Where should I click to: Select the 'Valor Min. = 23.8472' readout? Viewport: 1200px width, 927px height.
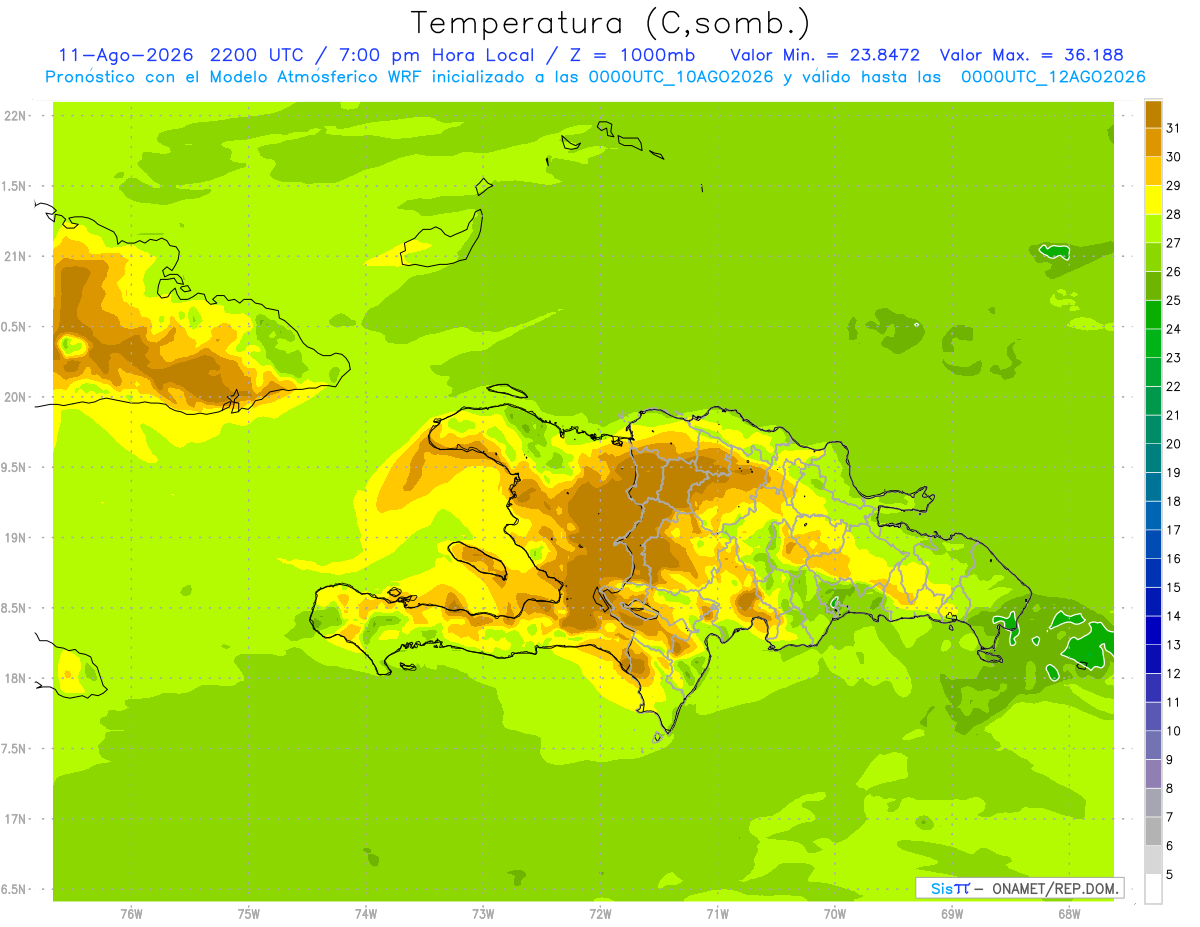pos(825,55)
